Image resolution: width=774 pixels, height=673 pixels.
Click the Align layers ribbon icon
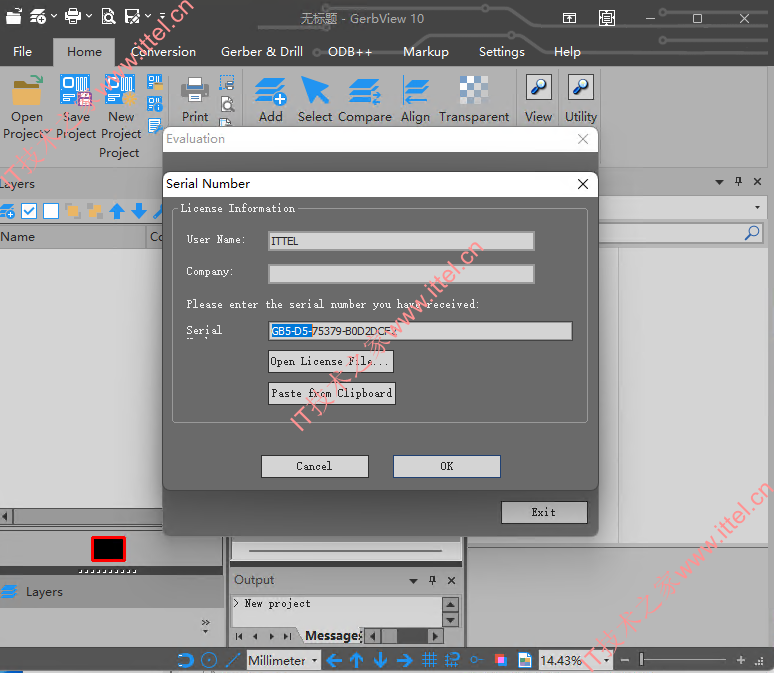click(x=415, y=90)
